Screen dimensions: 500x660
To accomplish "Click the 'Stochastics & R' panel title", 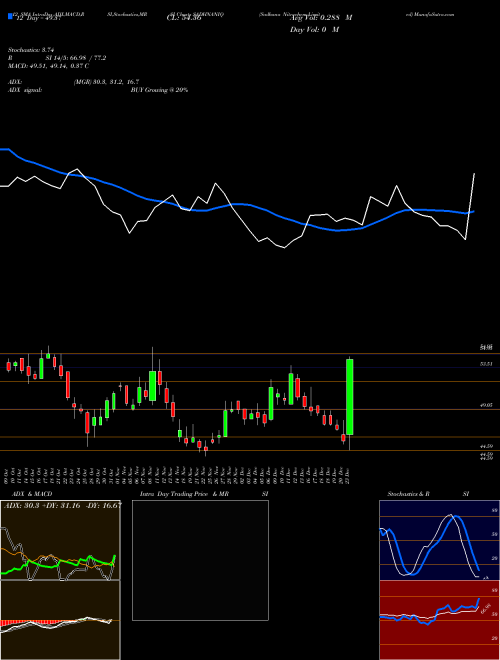I will [x=409, y=494].
